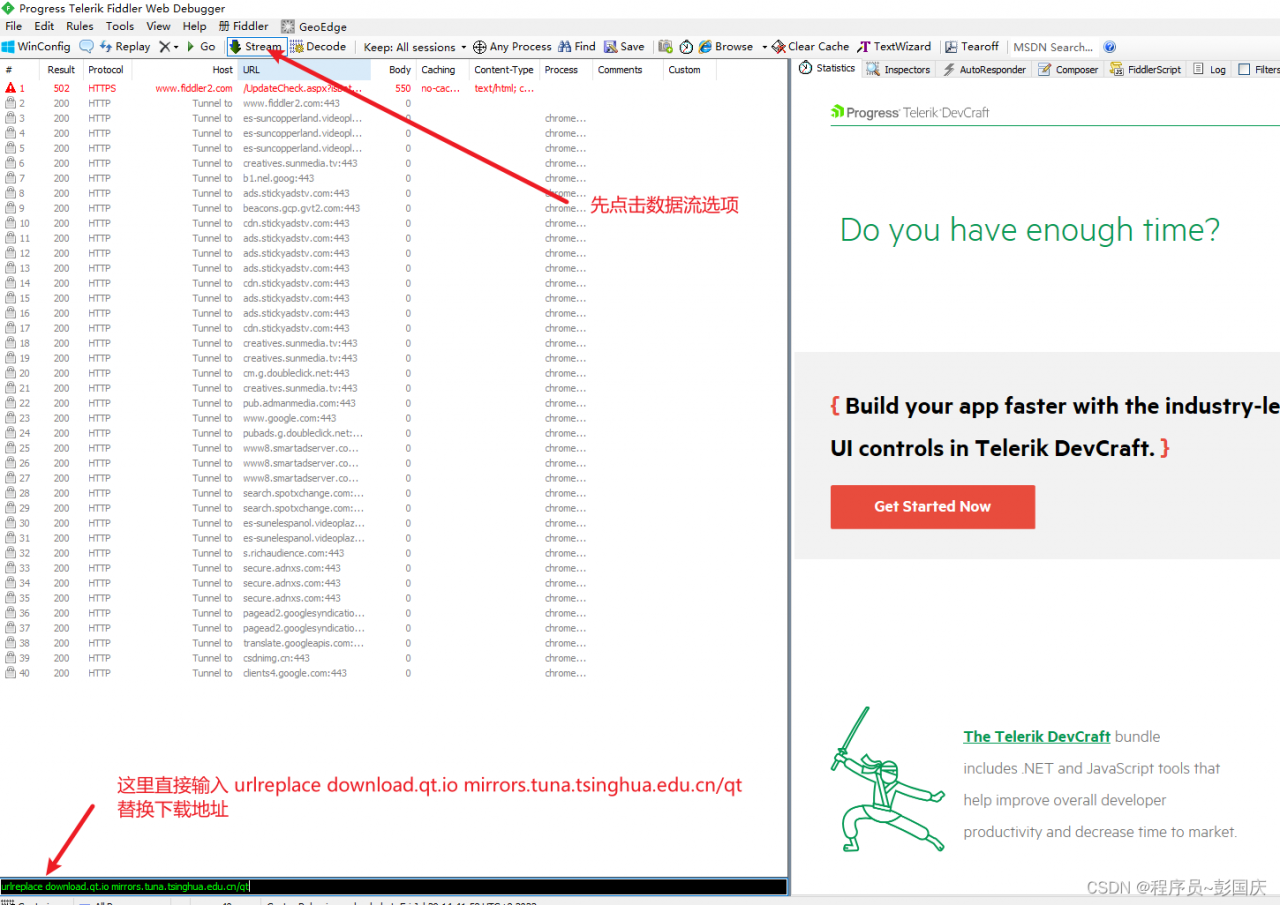Viewport: 1280px width, 905px height.
Task: Sort by the Custom column header
Action: pyautogui.click(x=690, y=70)
